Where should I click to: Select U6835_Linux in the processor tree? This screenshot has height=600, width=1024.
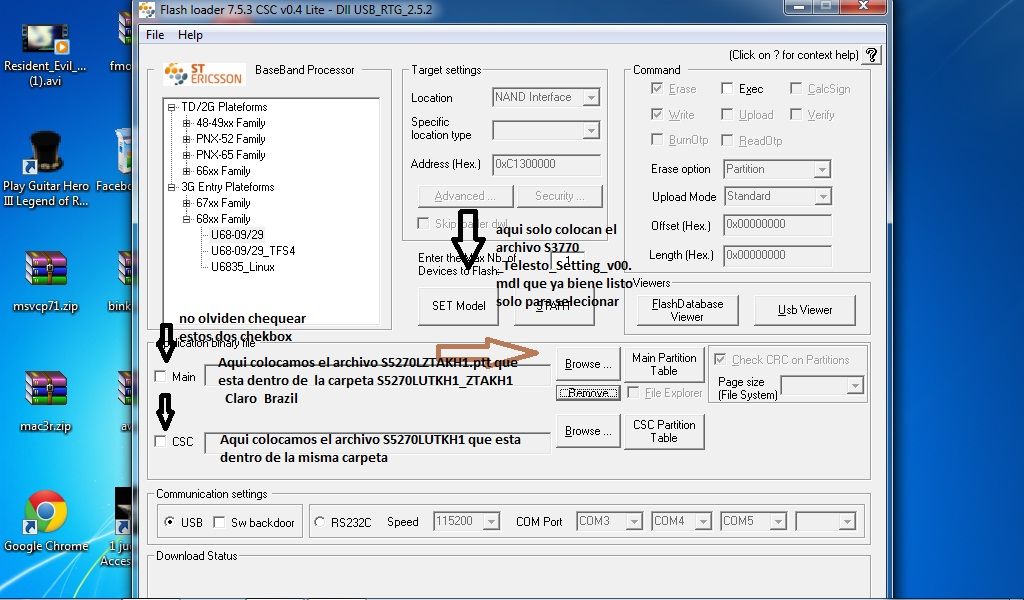pyautogui.click(x=242, y=267)
